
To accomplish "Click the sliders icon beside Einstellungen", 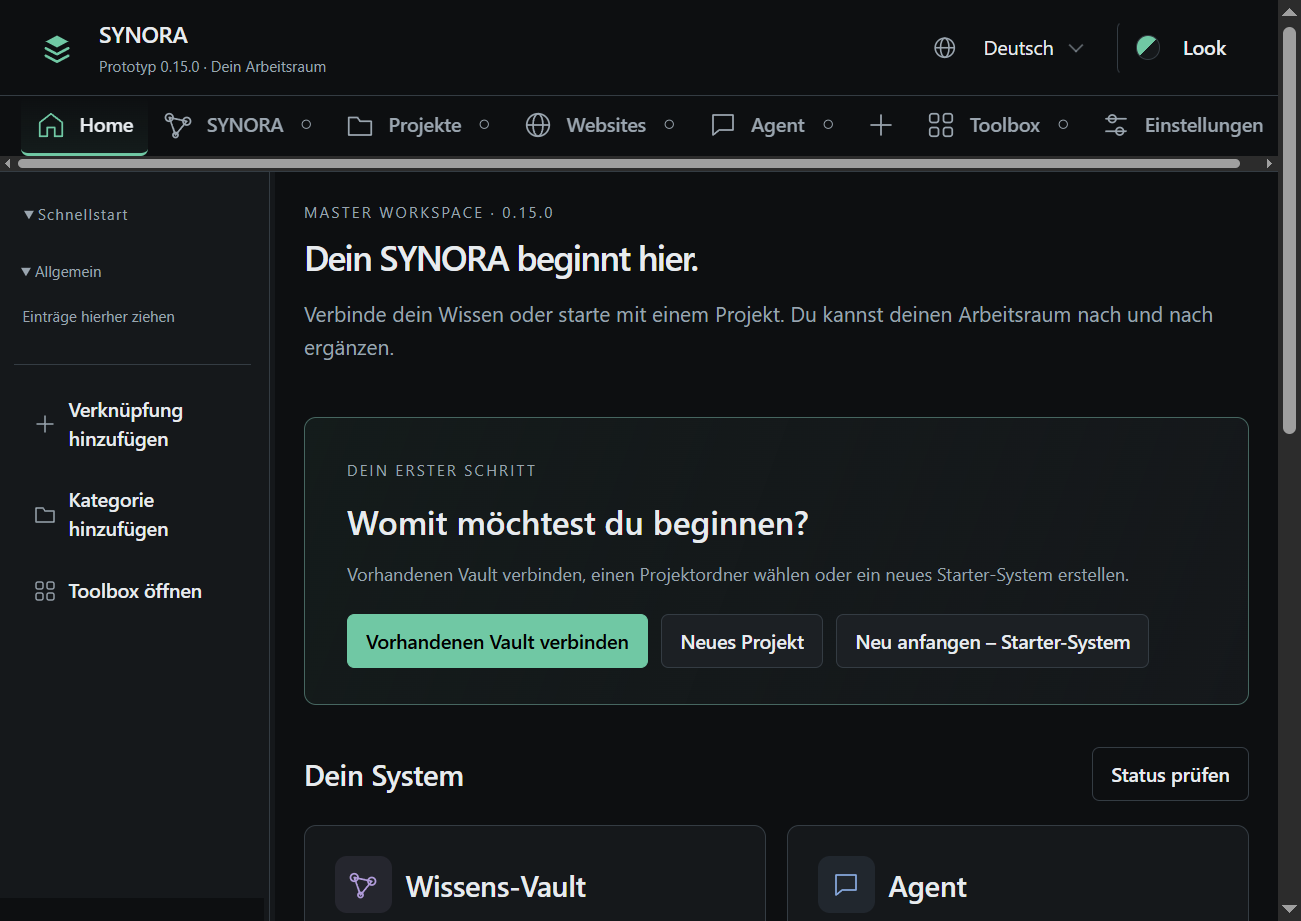I will (1116, 125).
